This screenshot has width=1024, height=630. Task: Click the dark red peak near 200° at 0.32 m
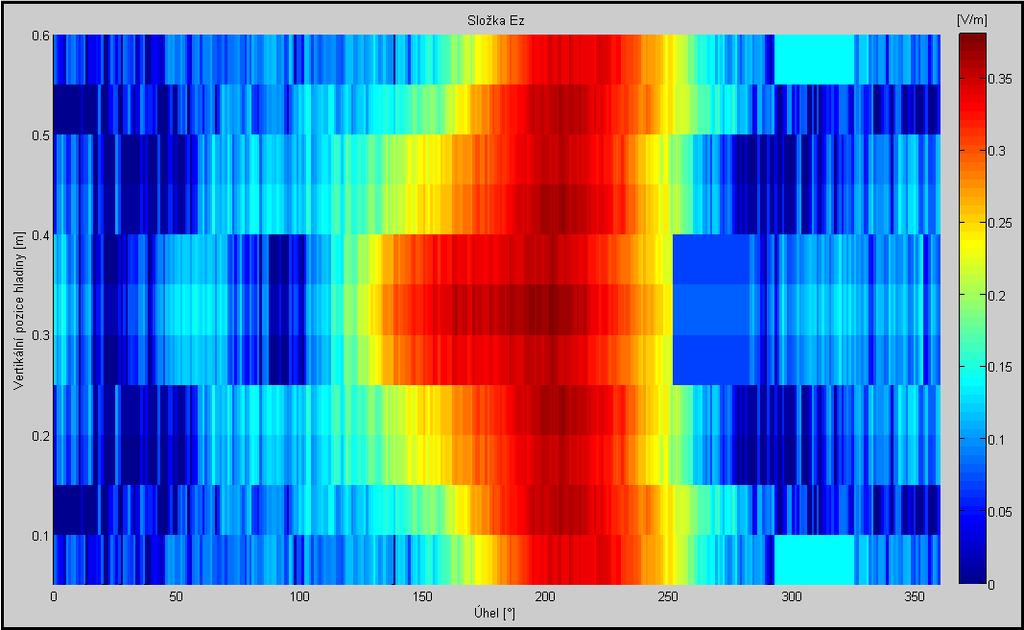click(545, 309)
